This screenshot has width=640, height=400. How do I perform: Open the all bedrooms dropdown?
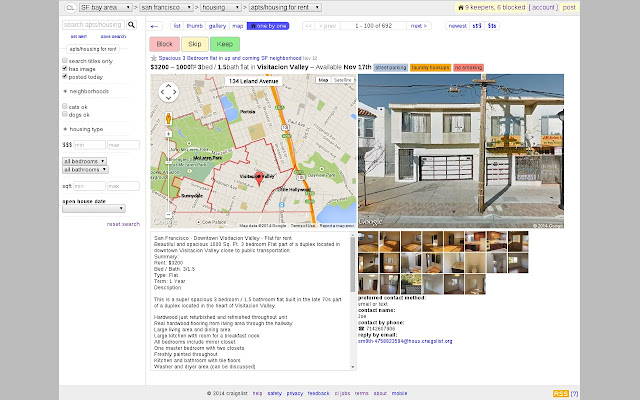click(x=84, y=161)
